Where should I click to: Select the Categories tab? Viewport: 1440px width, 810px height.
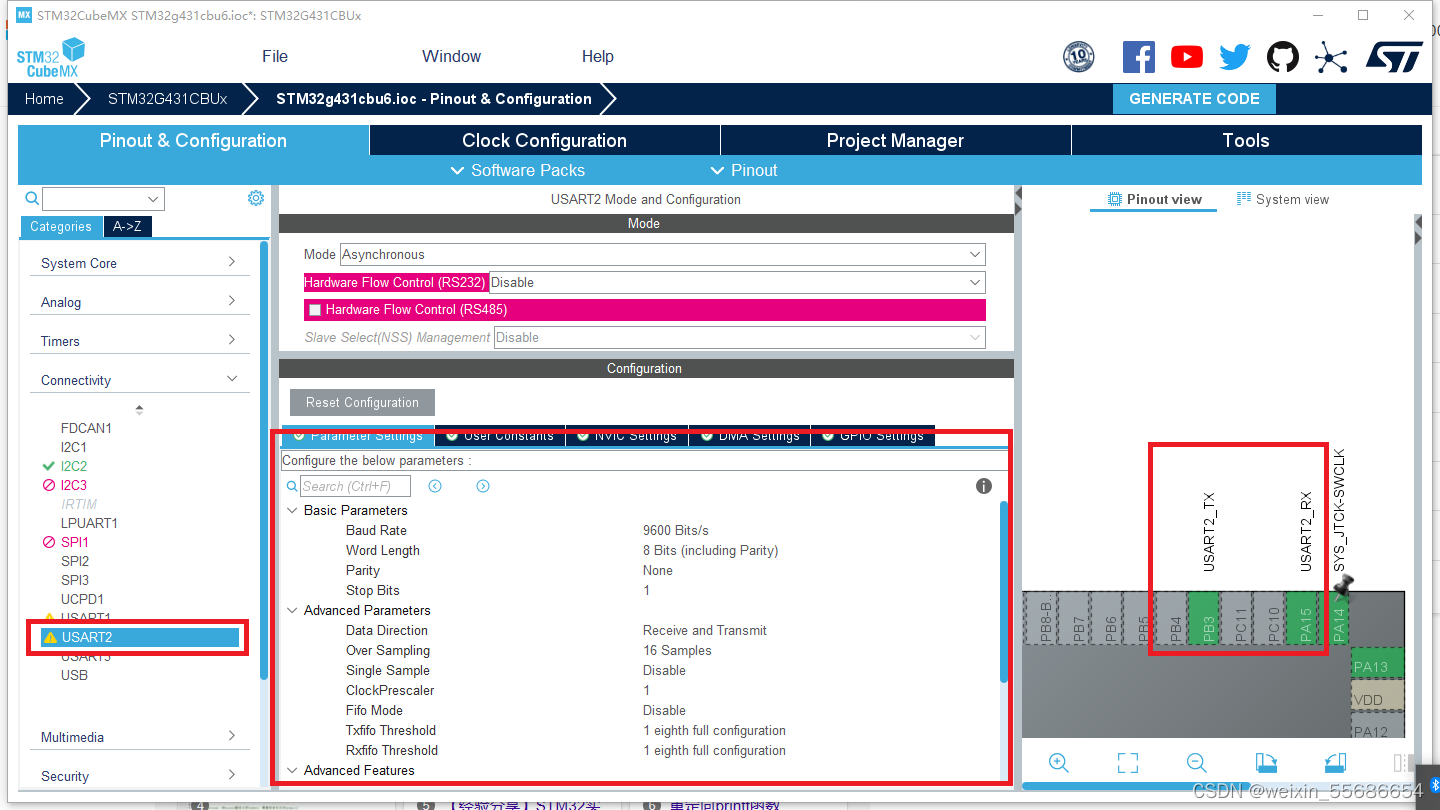click(x=61, y=227)
